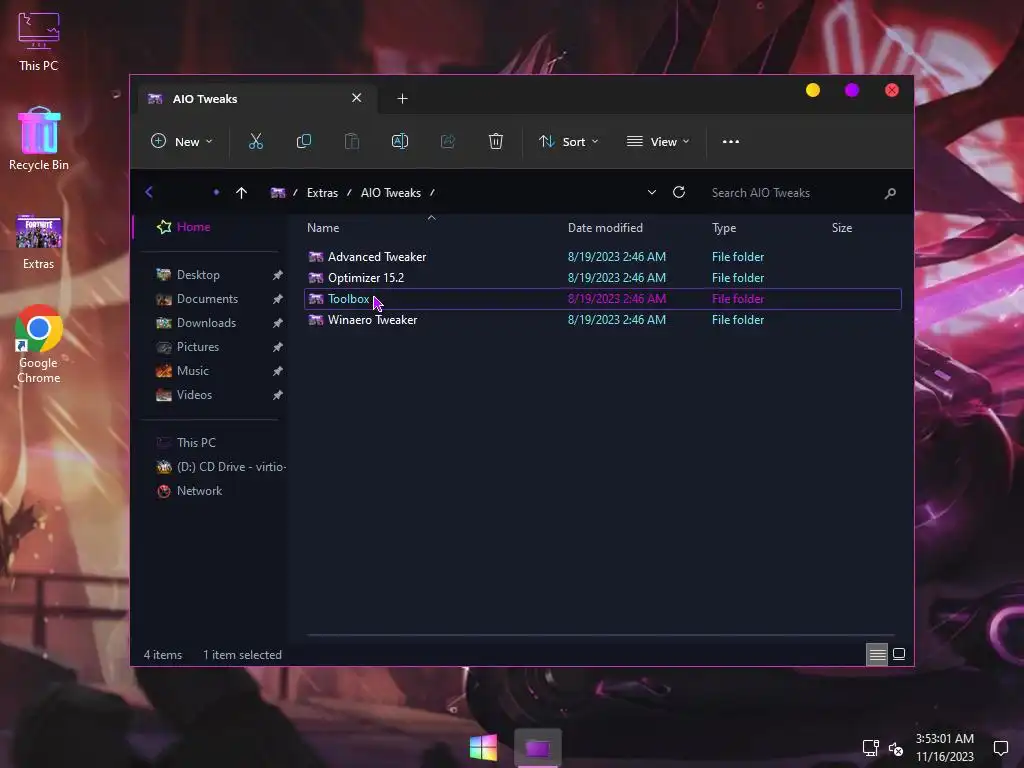This screenshot has width=1024, height=768.
Task: Unpin Music using its pin icon
Action: point(278,371)
